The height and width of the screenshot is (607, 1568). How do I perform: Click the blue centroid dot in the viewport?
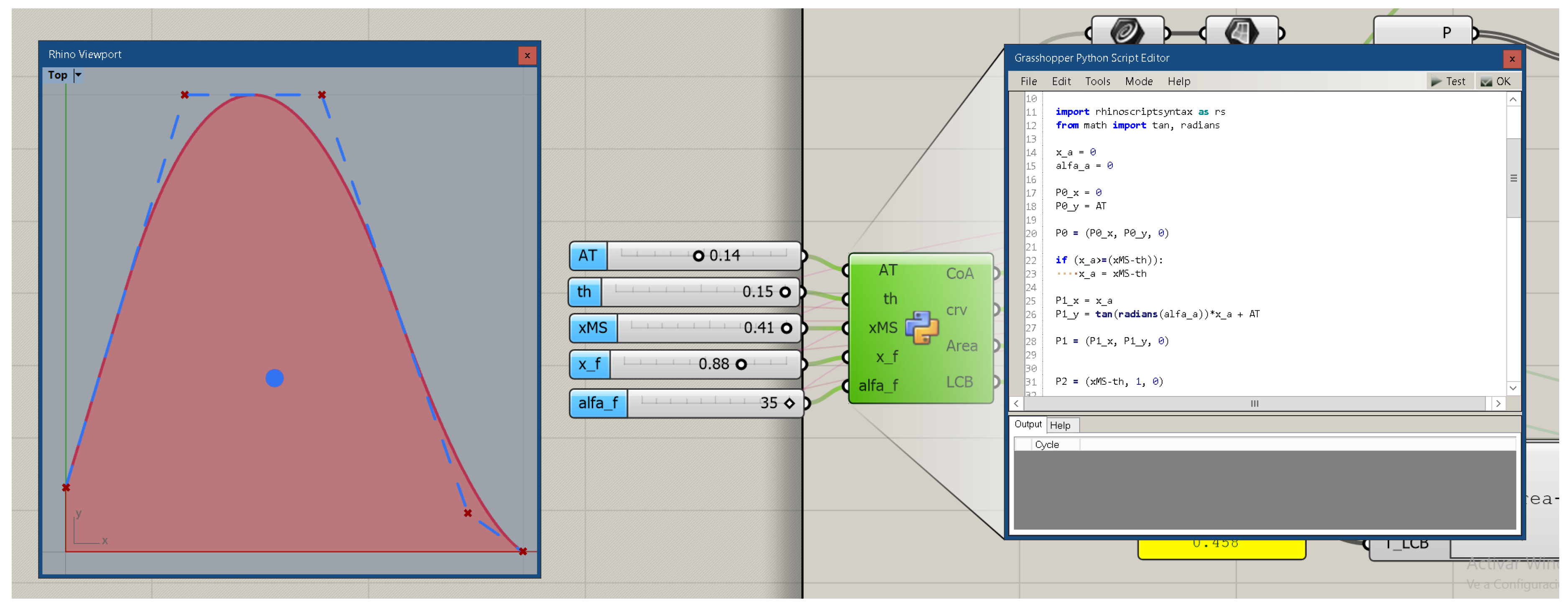[x=275, y=378]
